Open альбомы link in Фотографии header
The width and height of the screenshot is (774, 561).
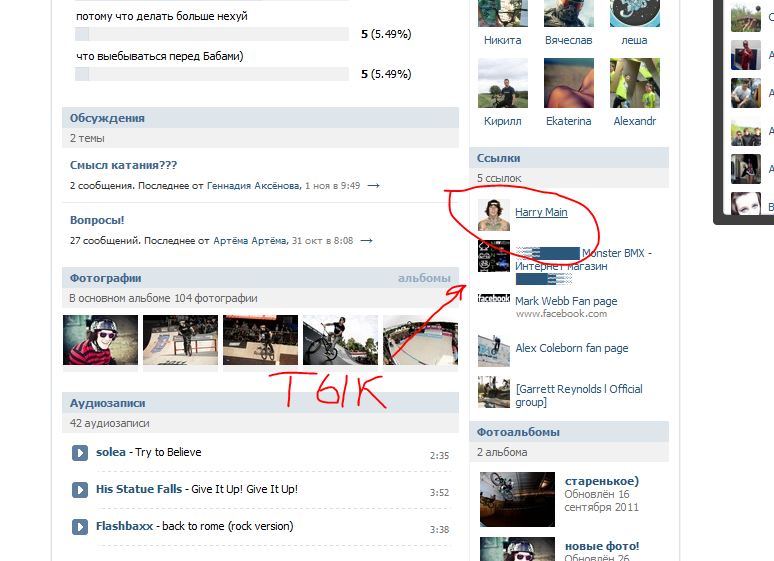click(x=424, y=279)
